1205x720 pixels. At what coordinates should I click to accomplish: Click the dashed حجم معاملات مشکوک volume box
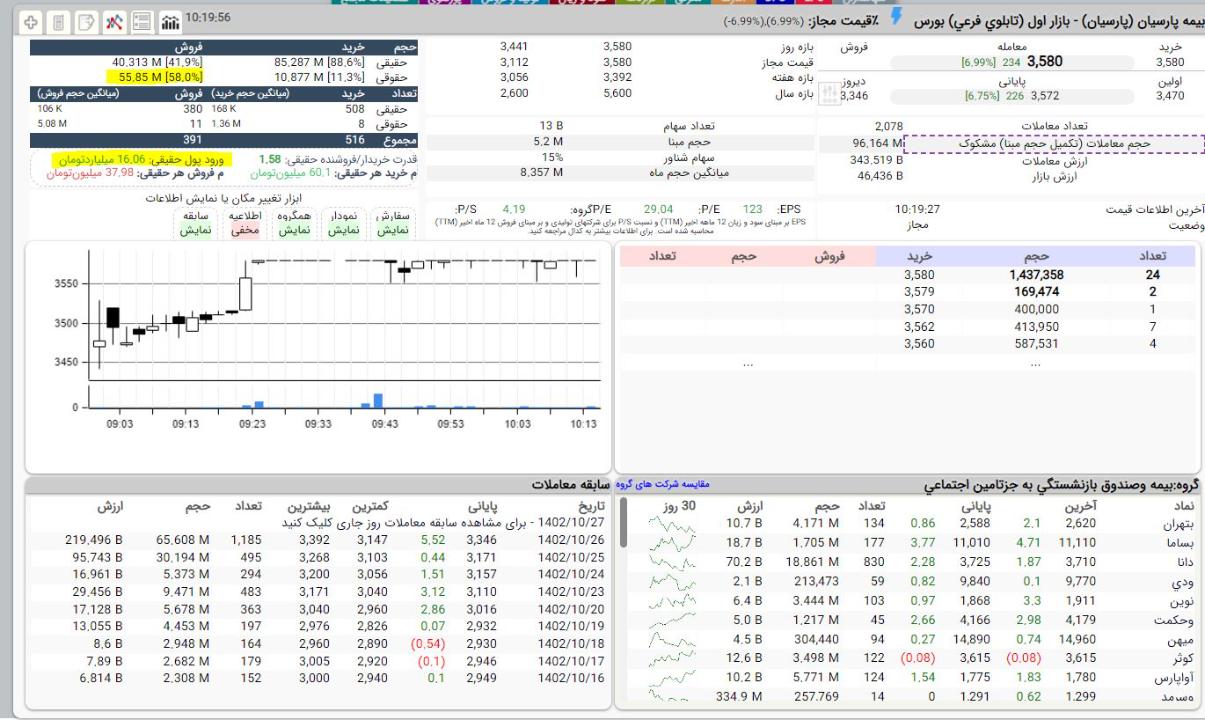(1061, 144)
